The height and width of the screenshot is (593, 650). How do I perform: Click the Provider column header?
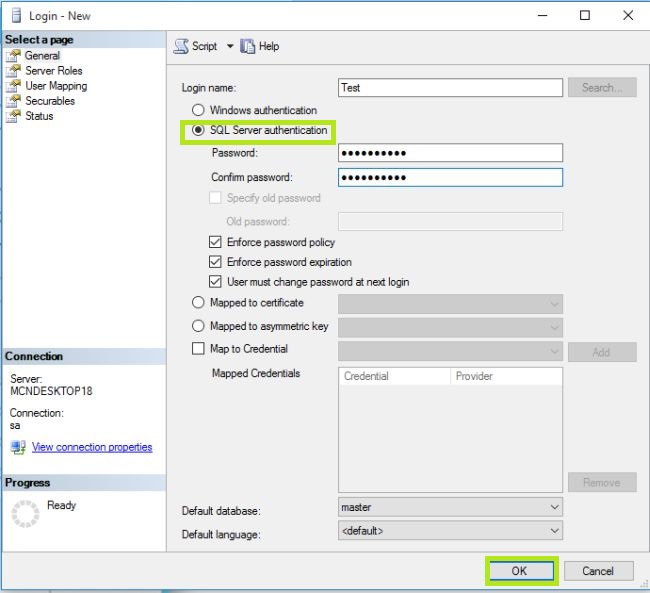click(x=506, y=376)
